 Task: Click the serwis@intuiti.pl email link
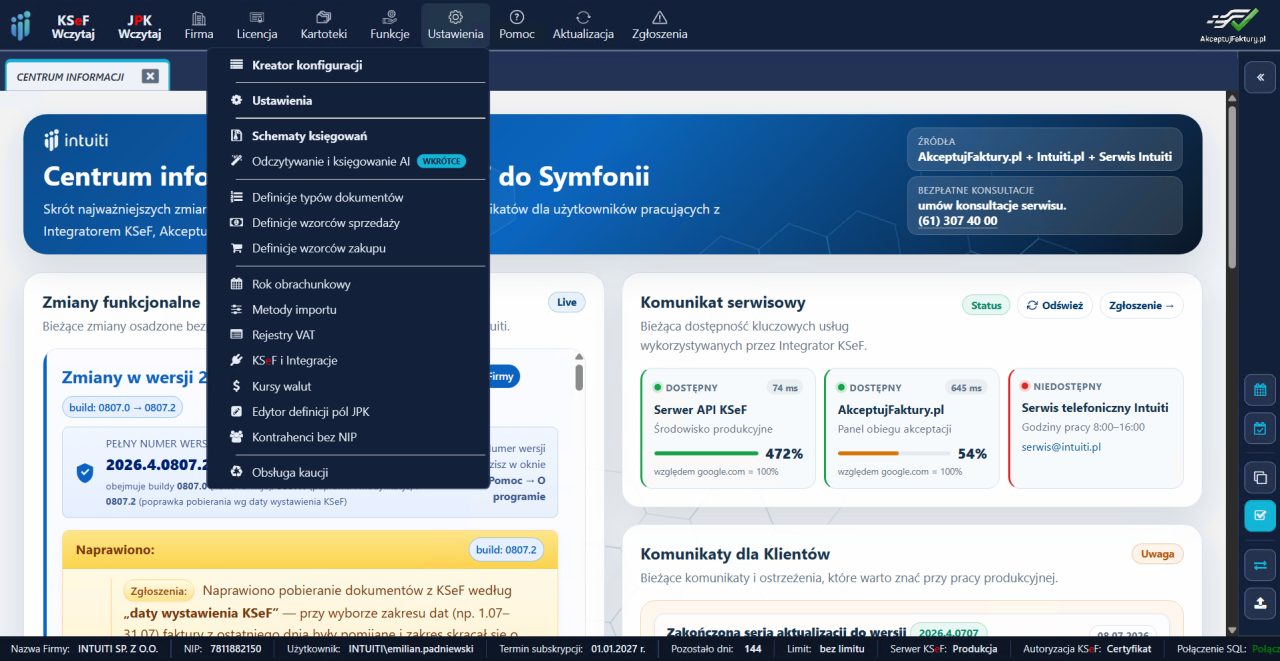pos(1061,447)
